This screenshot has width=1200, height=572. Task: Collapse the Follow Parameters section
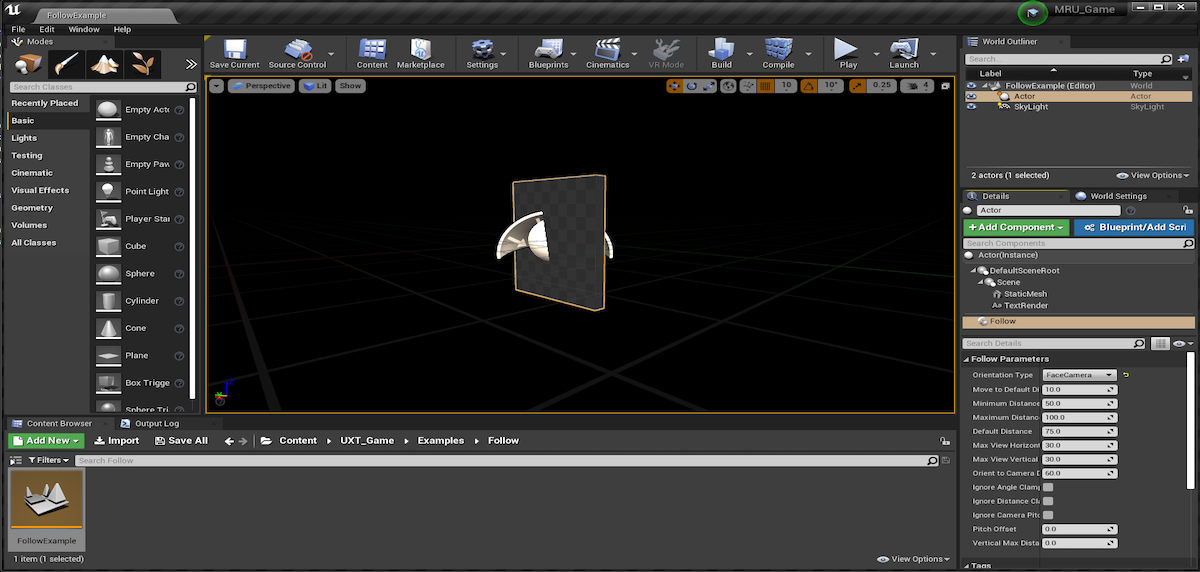(967, 359)
